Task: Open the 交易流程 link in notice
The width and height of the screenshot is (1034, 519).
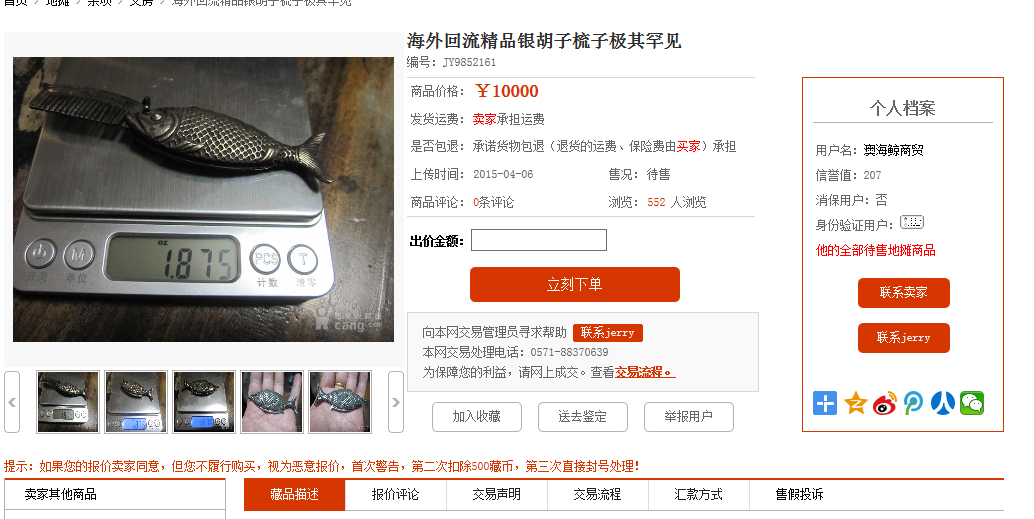Action: pyautogui.click(x=645, y=373)
